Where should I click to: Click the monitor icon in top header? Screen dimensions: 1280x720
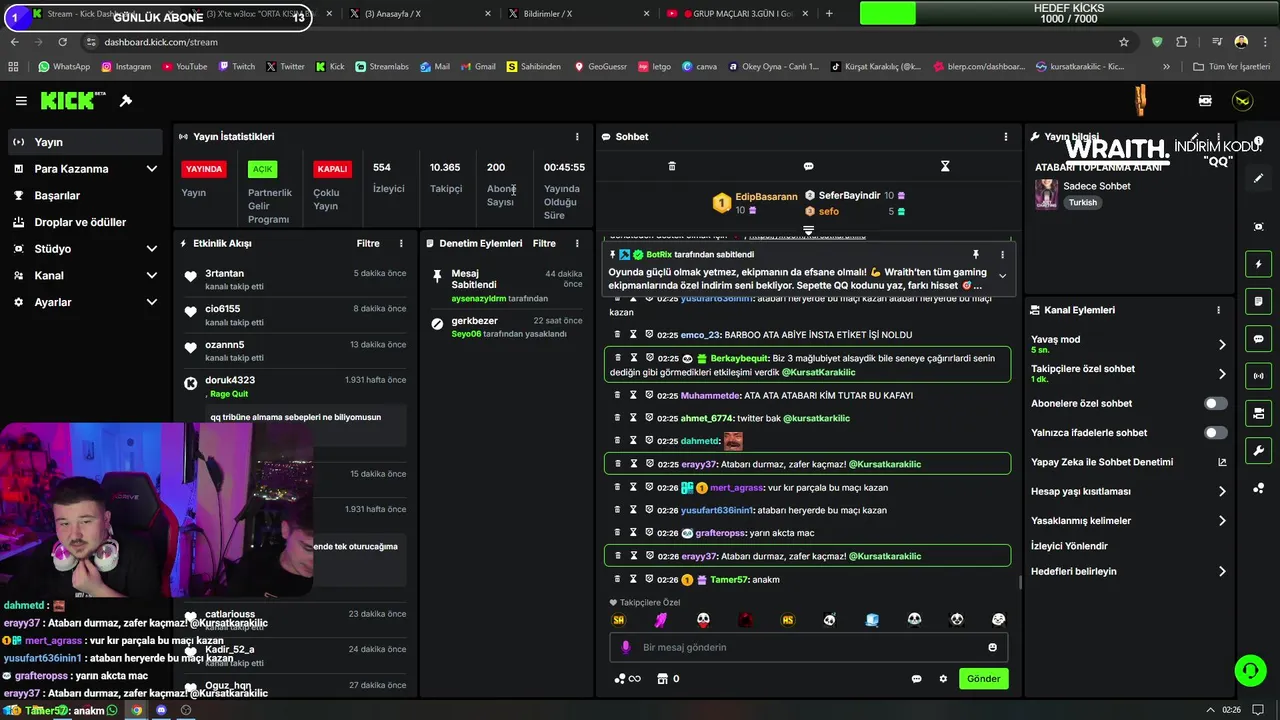tap(1205, 101)
